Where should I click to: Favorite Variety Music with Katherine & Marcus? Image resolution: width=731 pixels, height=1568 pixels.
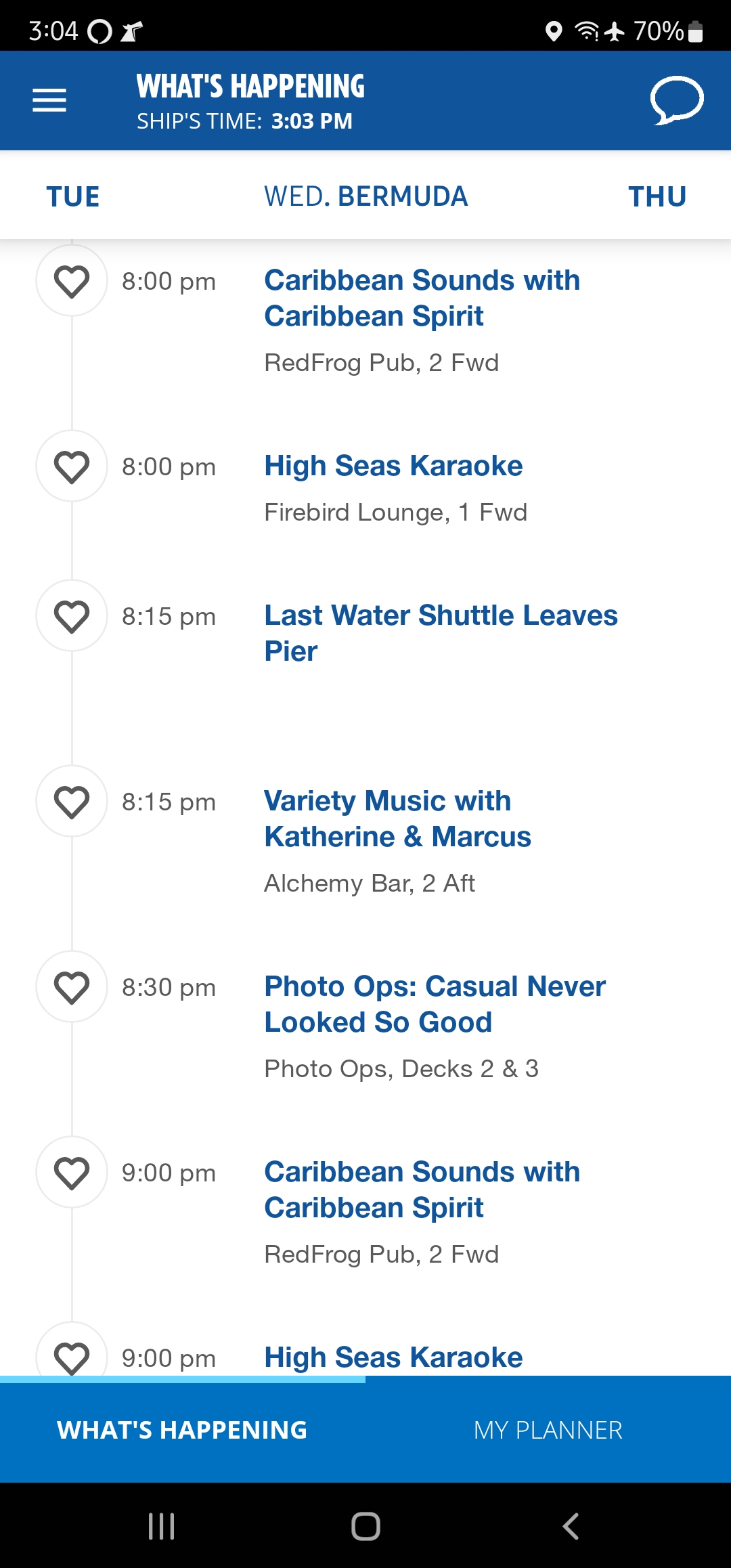(72, 801)
